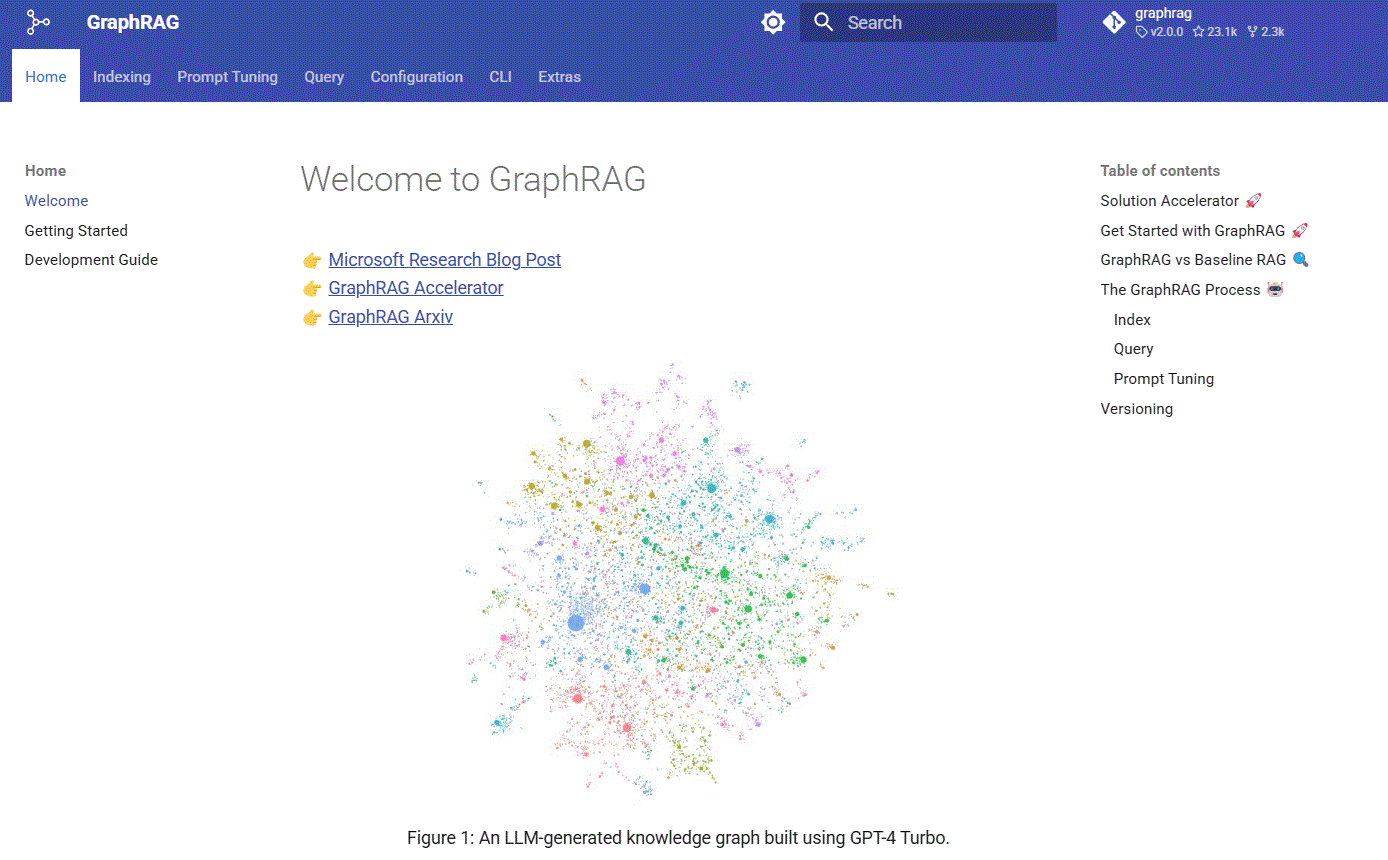Jump to GraphRAG vs Baseline RAG section
1388x860 pixels.
[1192, 260]
